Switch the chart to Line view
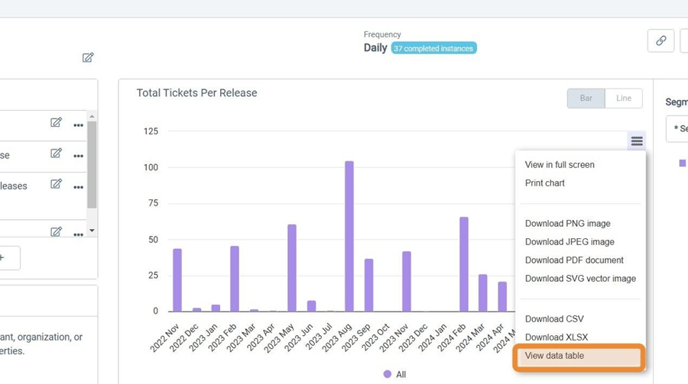The height and width of the screenshot is (384, 688). [x=624, y=98]
